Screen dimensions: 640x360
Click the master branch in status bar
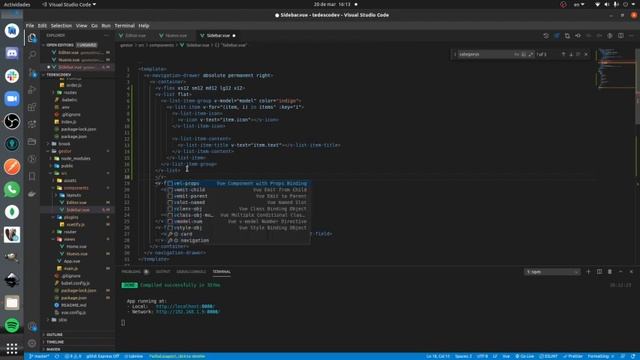click(x=39, y=356)
